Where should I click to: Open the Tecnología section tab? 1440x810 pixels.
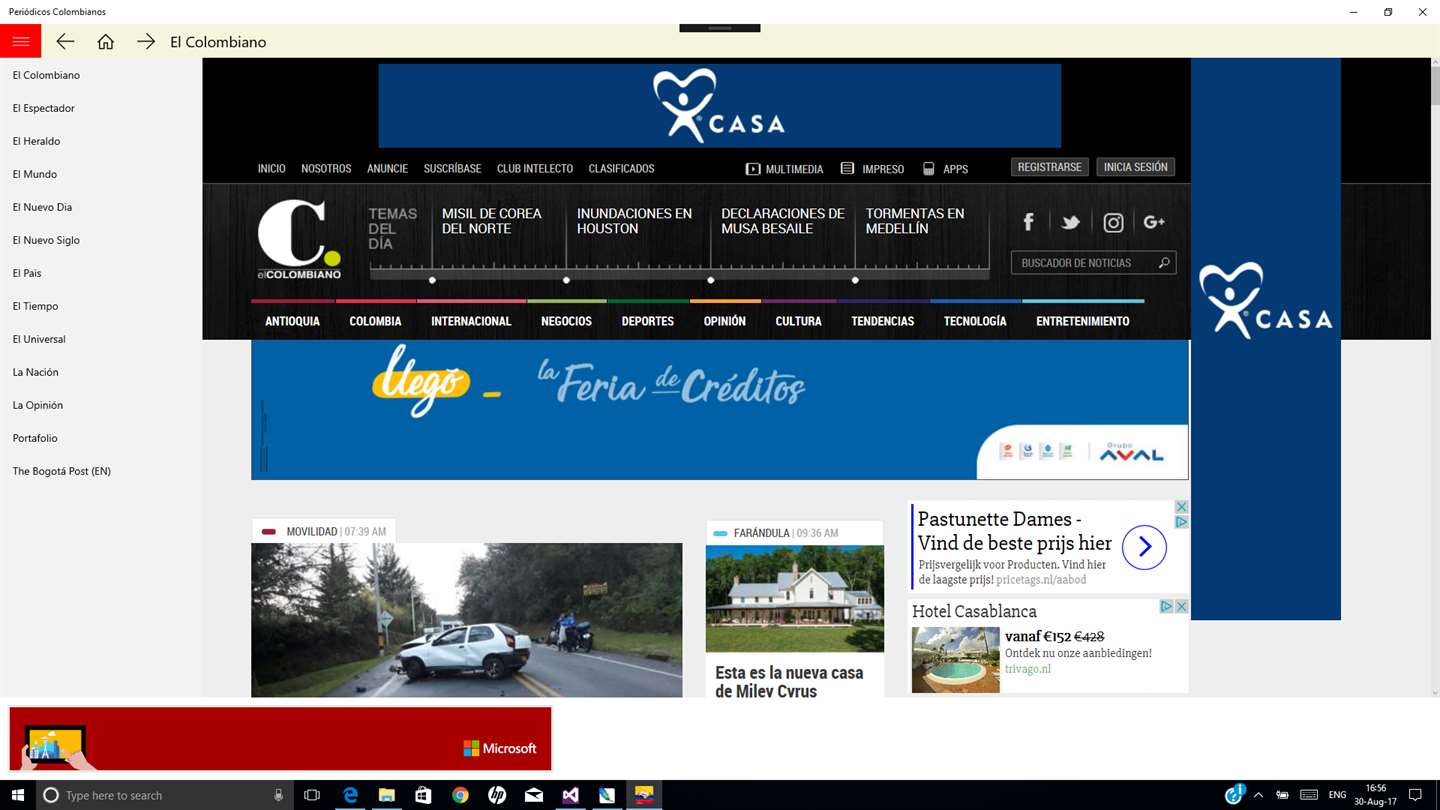[x=975, y=321]
